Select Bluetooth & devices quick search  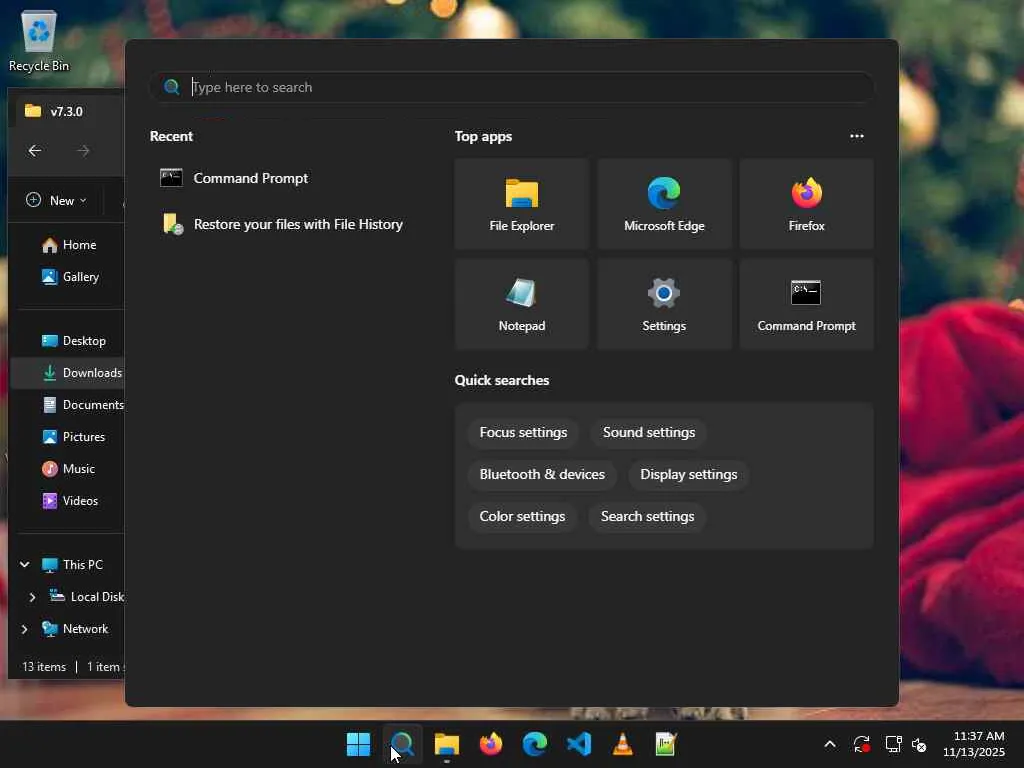[x=542, y=474]
